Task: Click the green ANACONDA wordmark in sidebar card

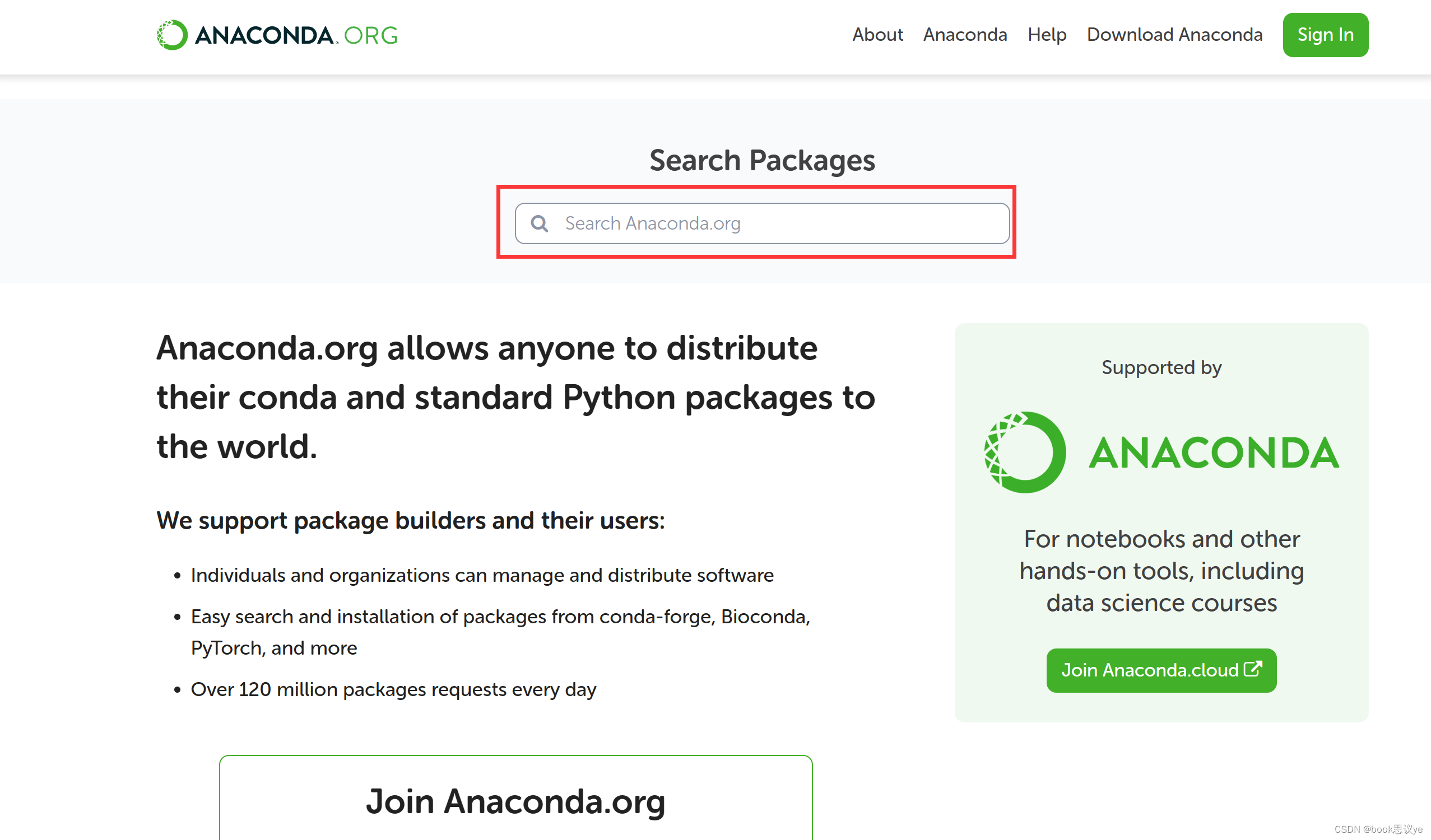Action: click(x=1214, y=454)
